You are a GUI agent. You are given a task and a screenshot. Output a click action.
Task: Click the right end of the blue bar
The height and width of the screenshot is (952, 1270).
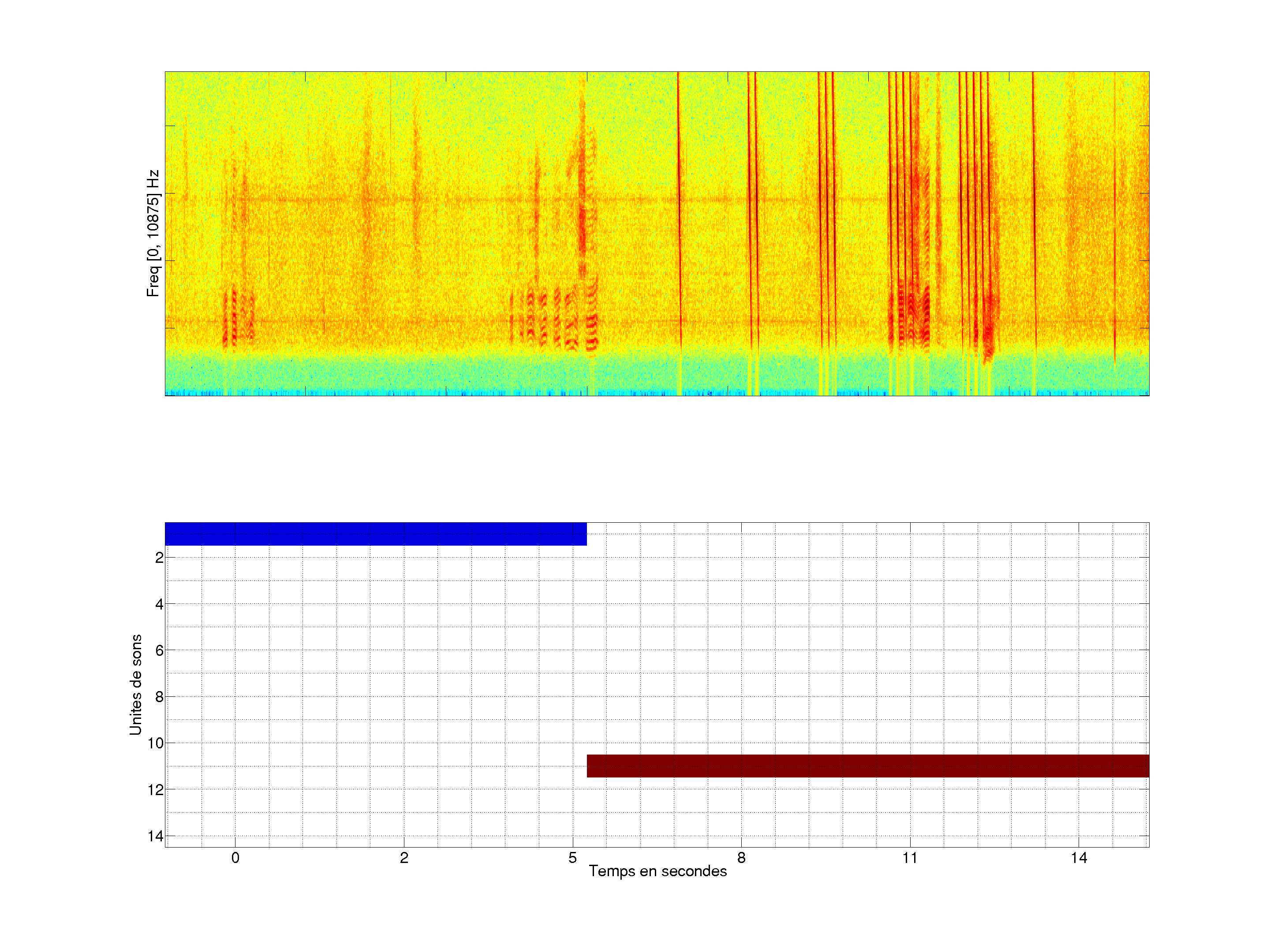tap(583, 534)
